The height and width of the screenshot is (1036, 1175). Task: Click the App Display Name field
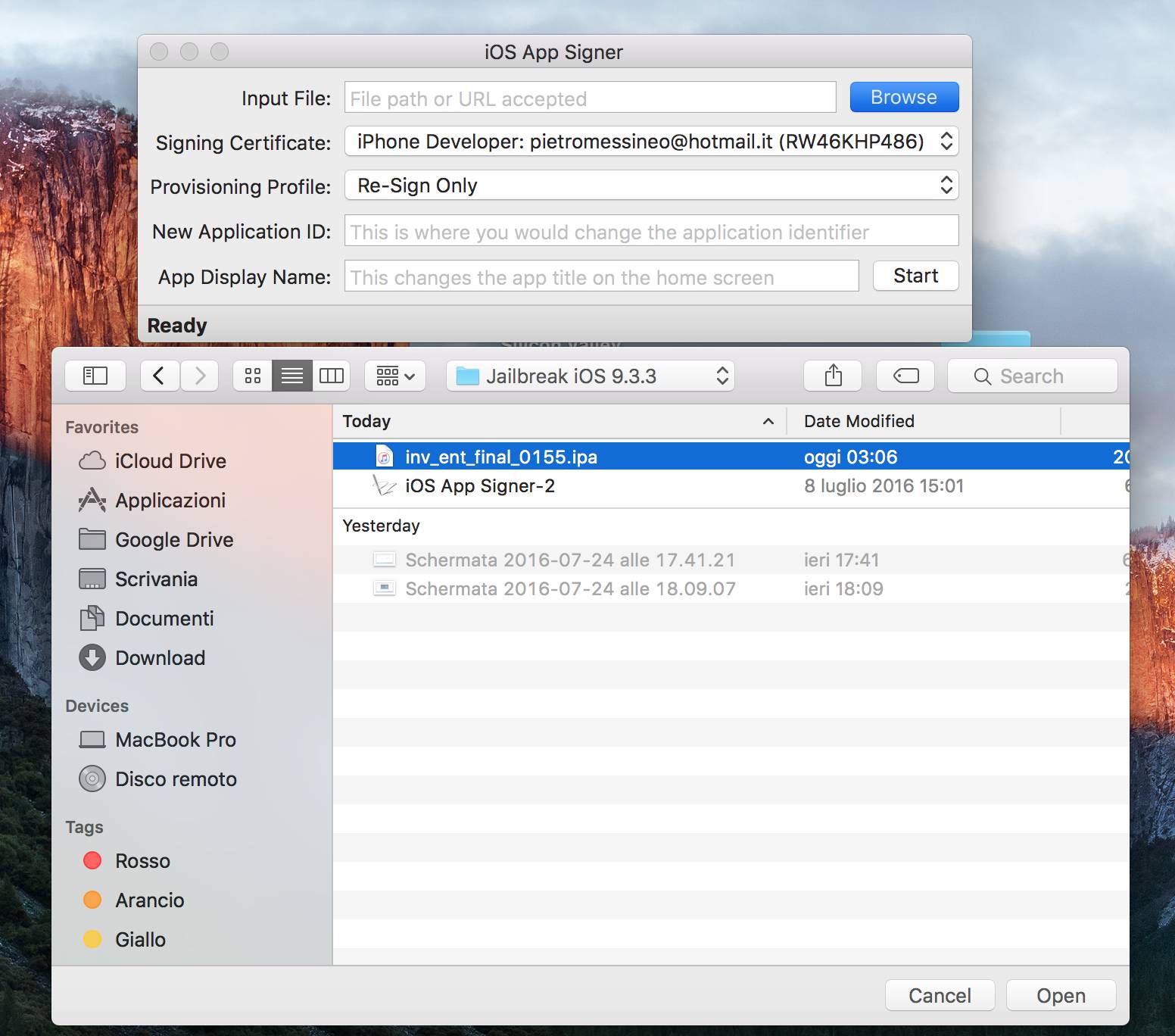601,276
